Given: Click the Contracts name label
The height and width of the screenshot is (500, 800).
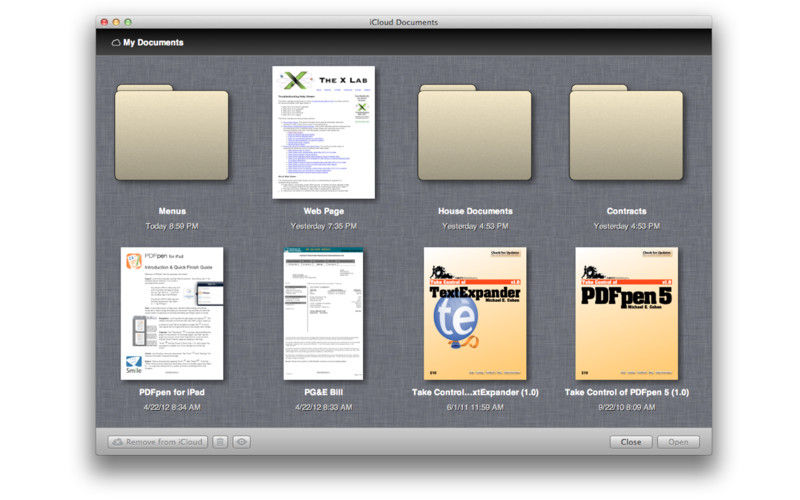Looking at the screenshot, I should (x=627, y=211).
